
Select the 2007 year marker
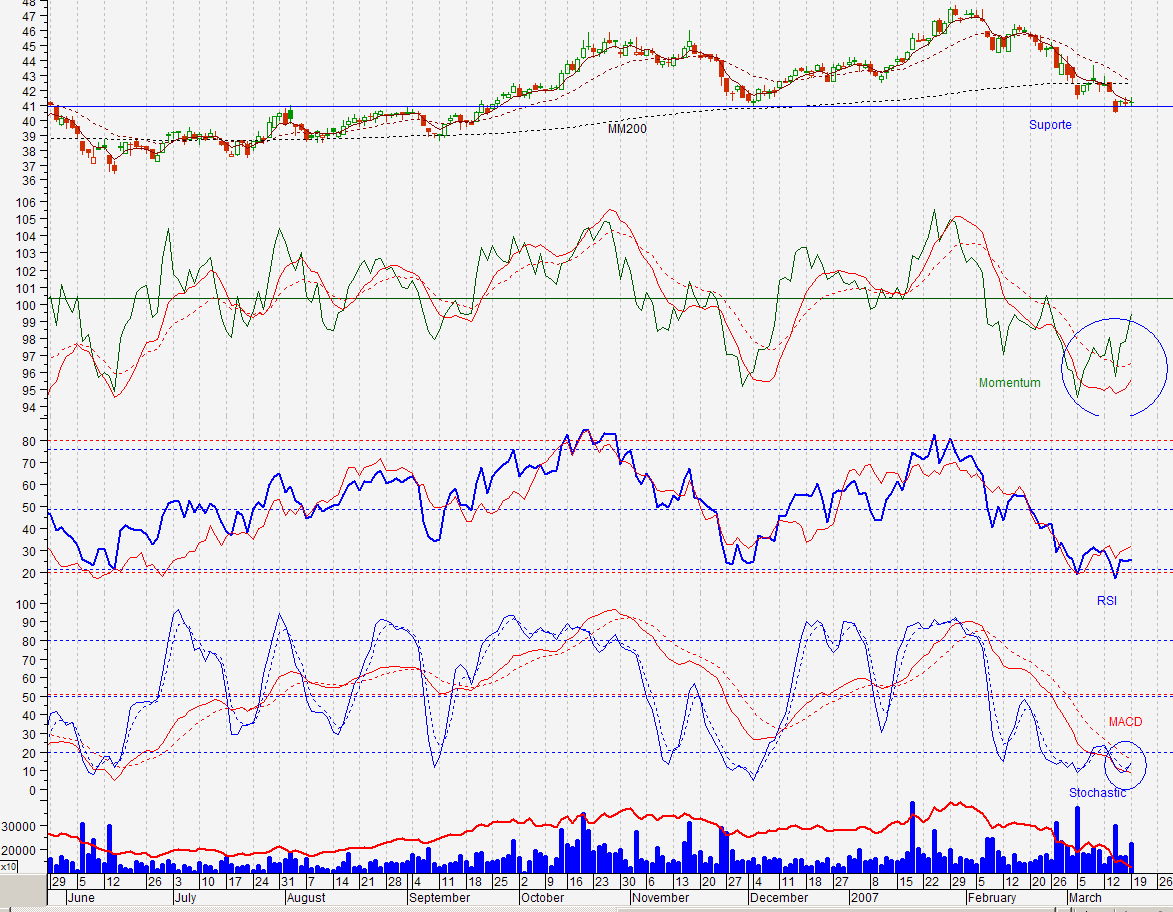point(865,897)
